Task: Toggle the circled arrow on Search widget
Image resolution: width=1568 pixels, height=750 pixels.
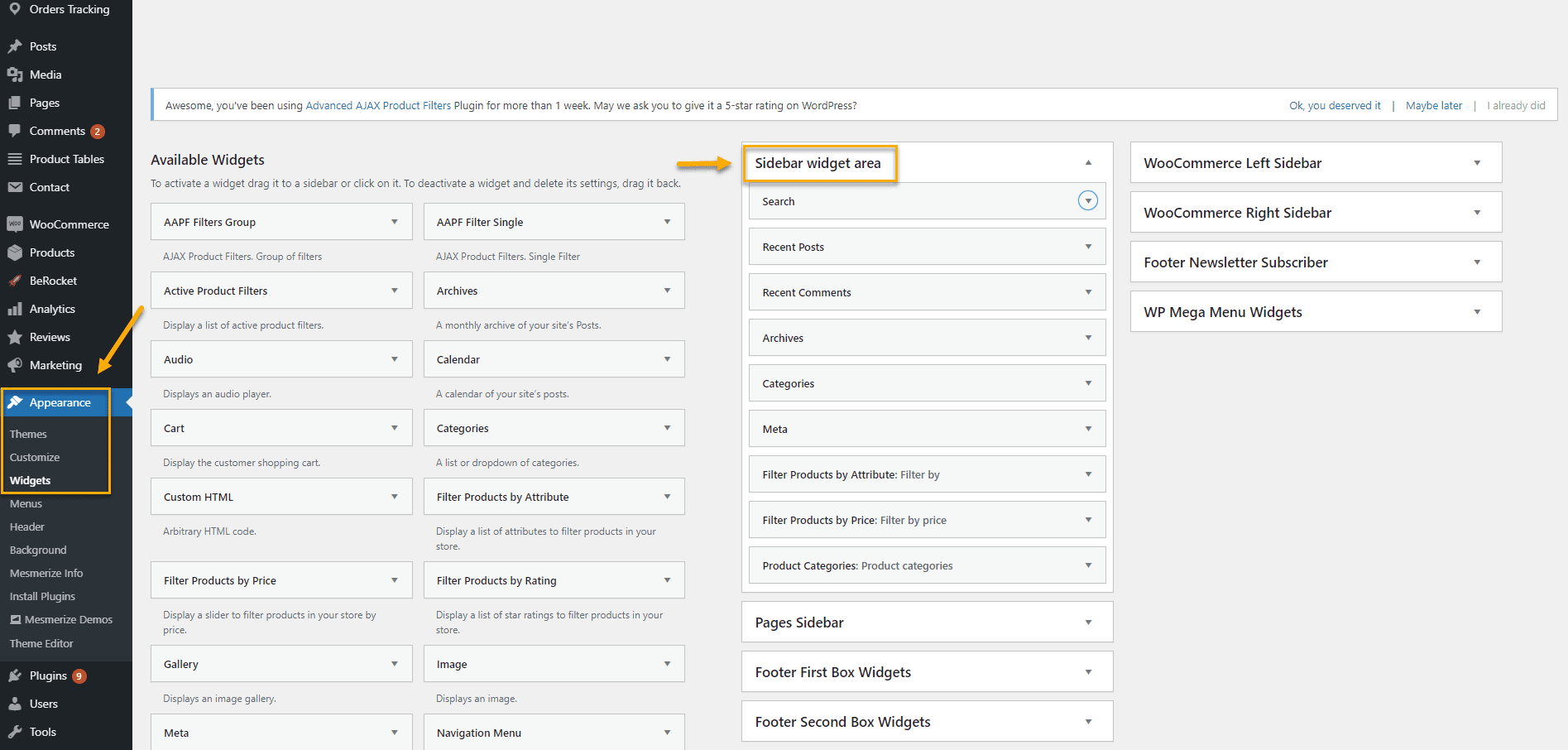Action: [1088, 200]
